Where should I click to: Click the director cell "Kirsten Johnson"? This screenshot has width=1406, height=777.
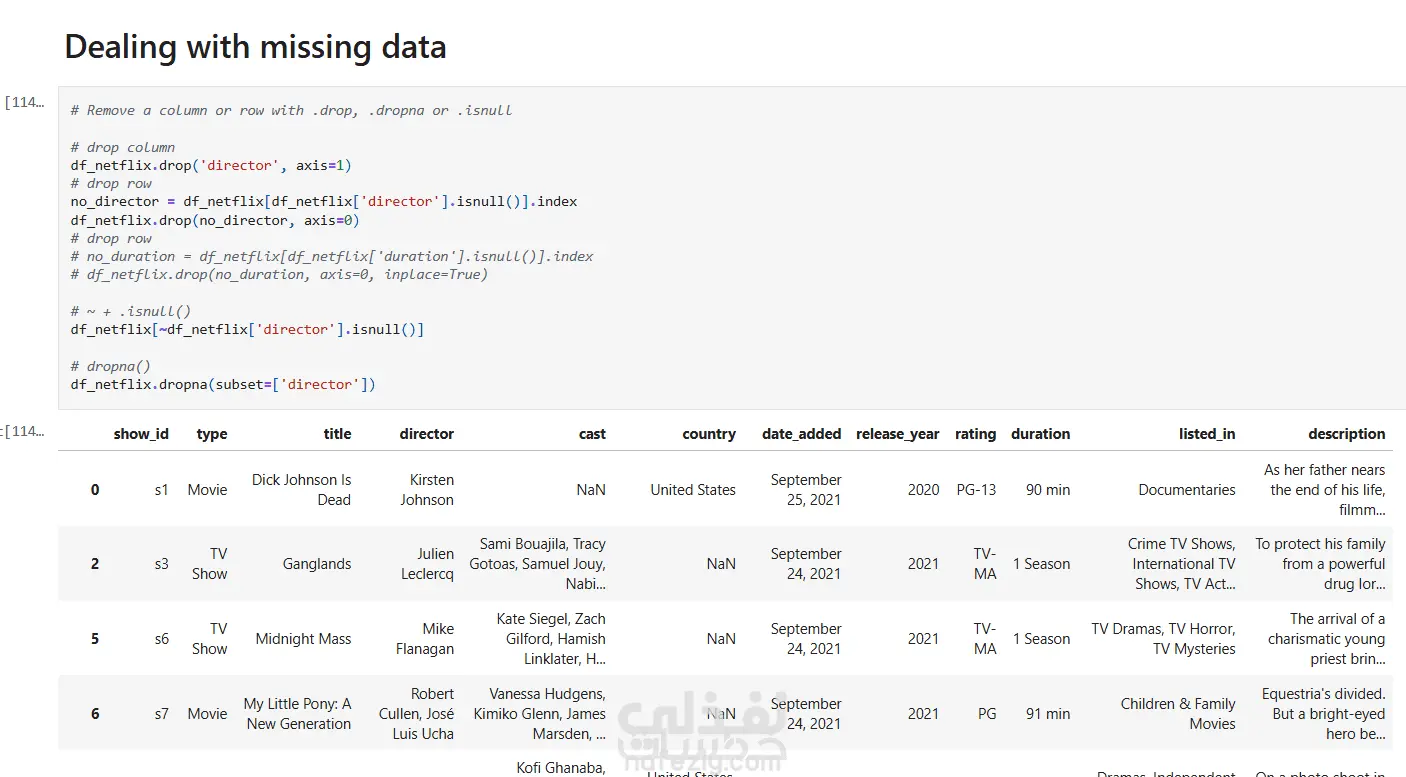pos(427,490)
